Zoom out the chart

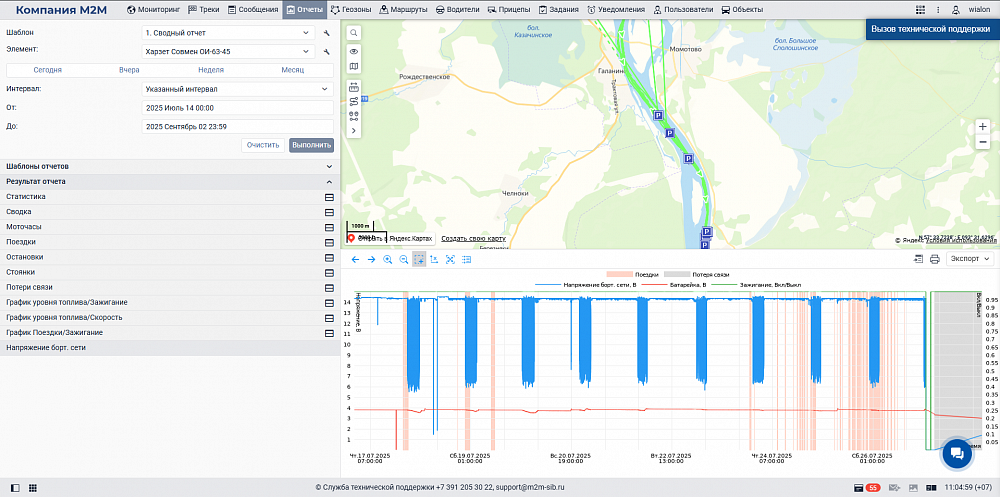403,259
